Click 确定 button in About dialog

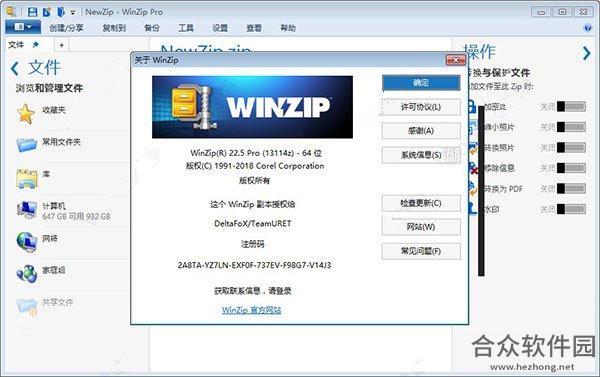[x=421, y=83]
